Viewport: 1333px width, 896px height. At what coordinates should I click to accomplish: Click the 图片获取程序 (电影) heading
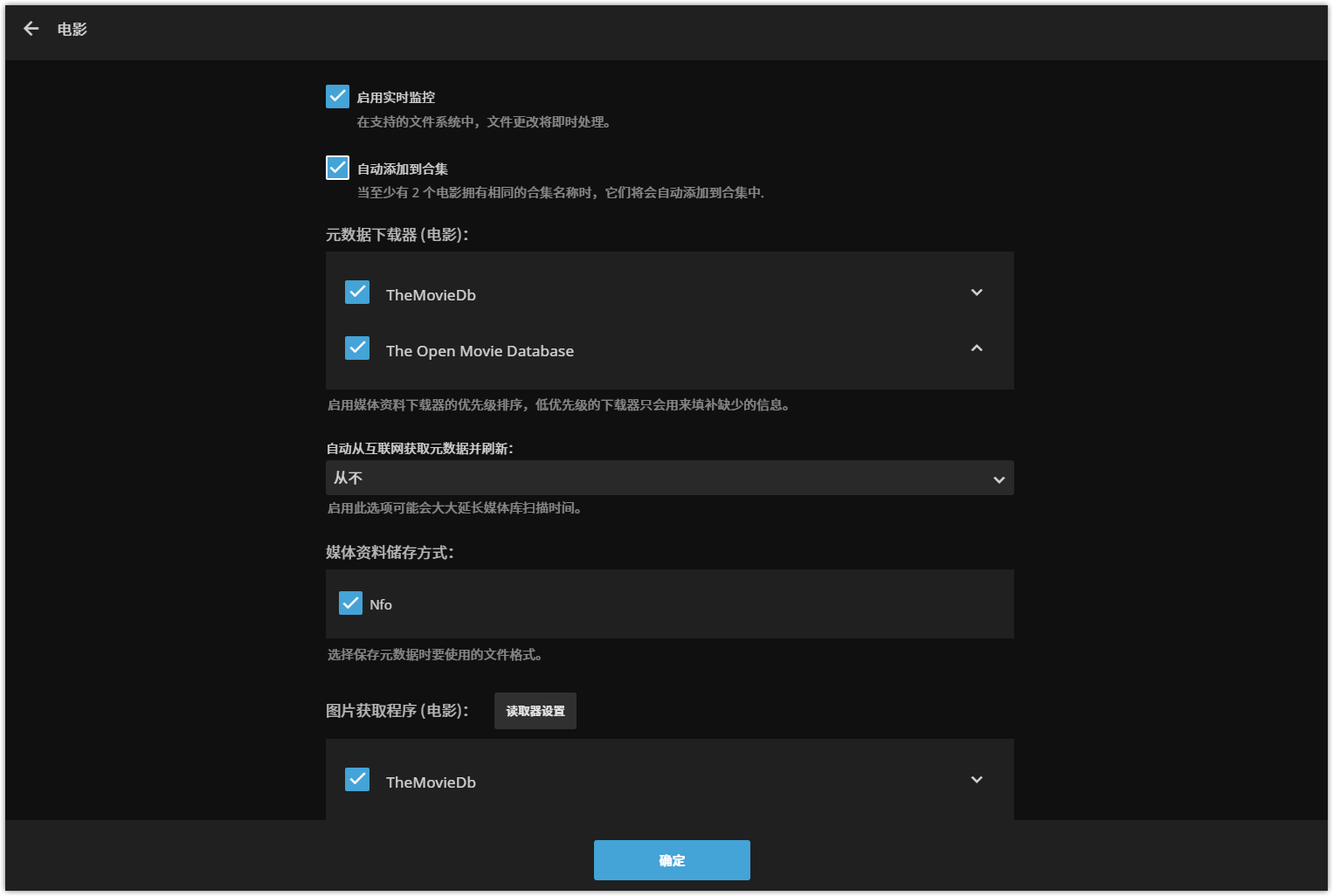click(397, 710)
